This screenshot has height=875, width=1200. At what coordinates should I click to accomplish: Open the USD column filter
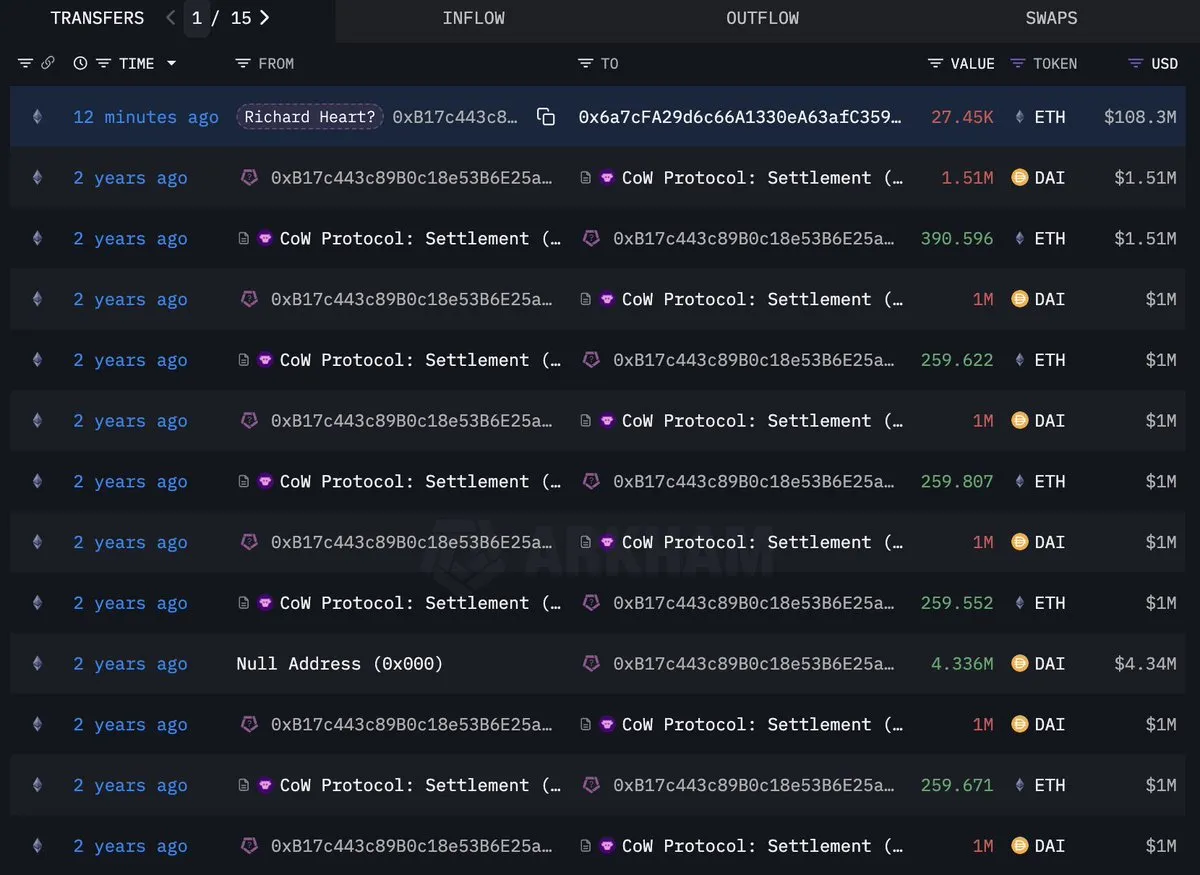[x=1135, y=63]
